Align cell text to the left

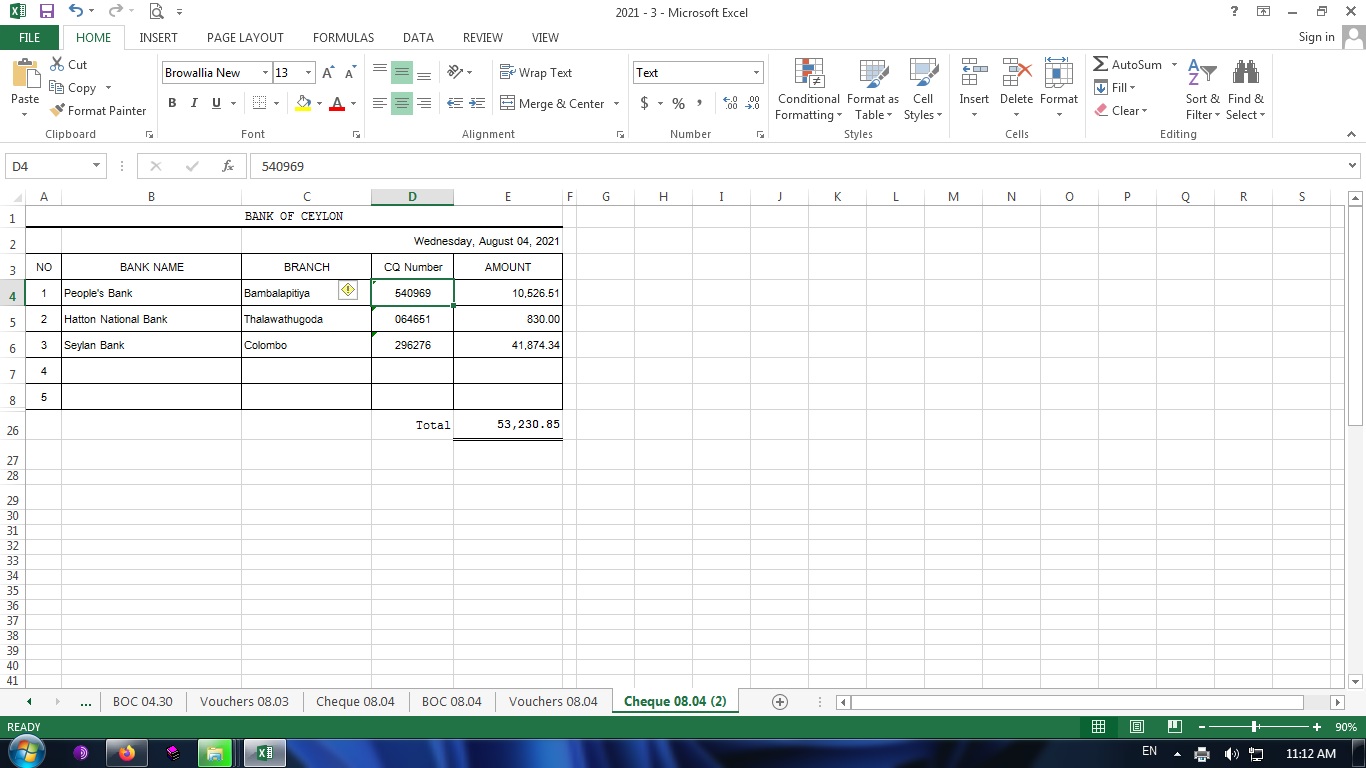pyautogui.click(x=380, y=103)
